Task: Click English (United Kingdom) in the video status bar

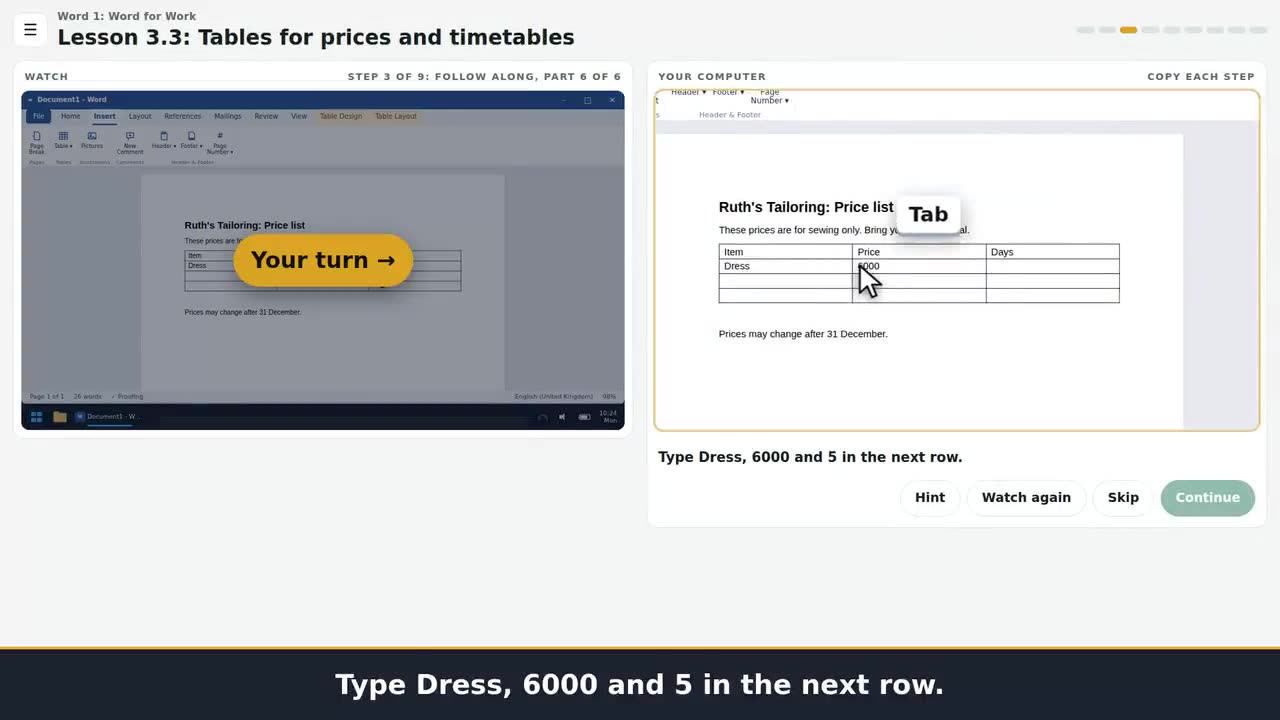Action: pos(554,397)
